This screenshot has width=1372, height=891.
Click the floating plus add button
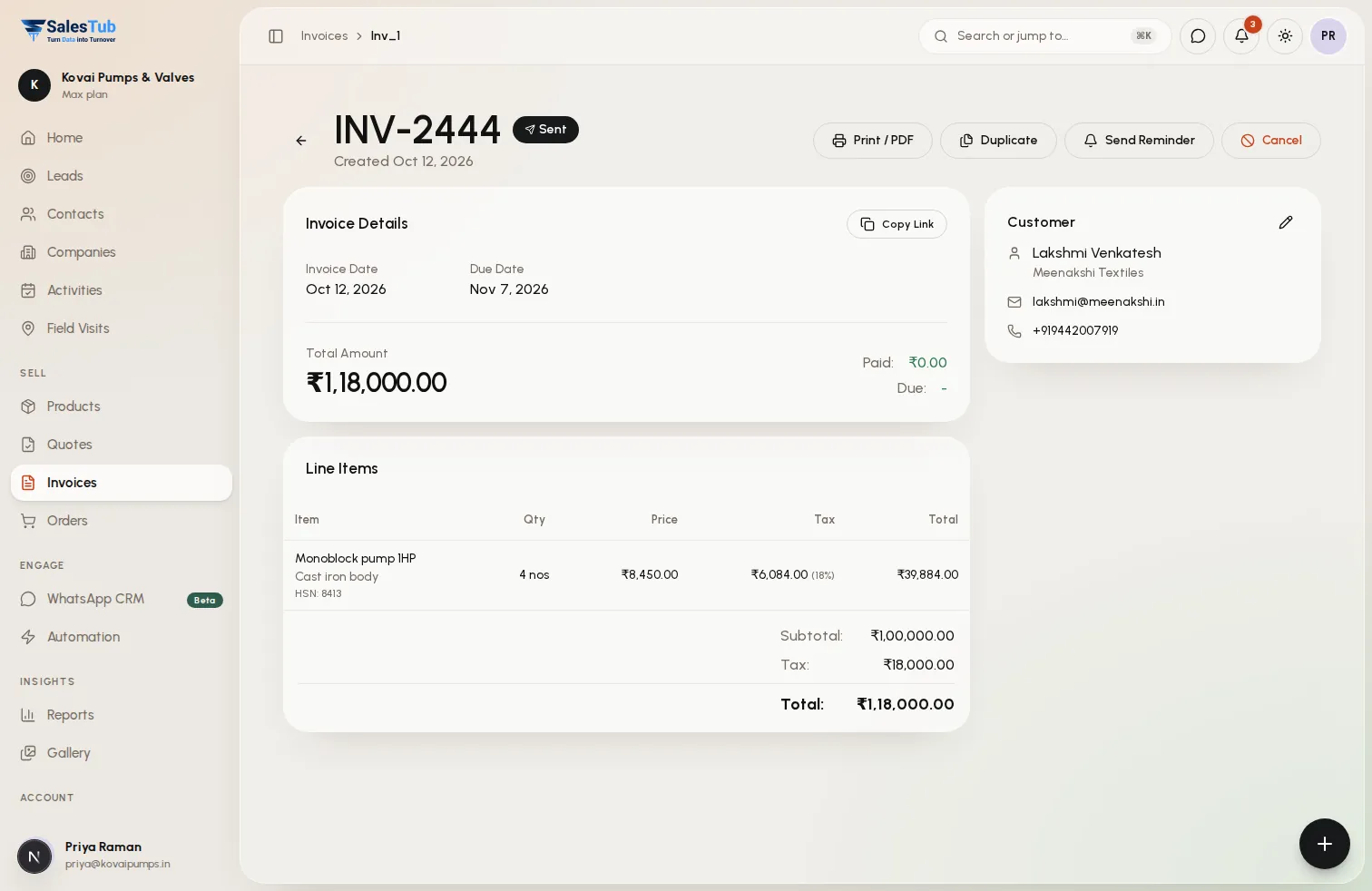1325,844
